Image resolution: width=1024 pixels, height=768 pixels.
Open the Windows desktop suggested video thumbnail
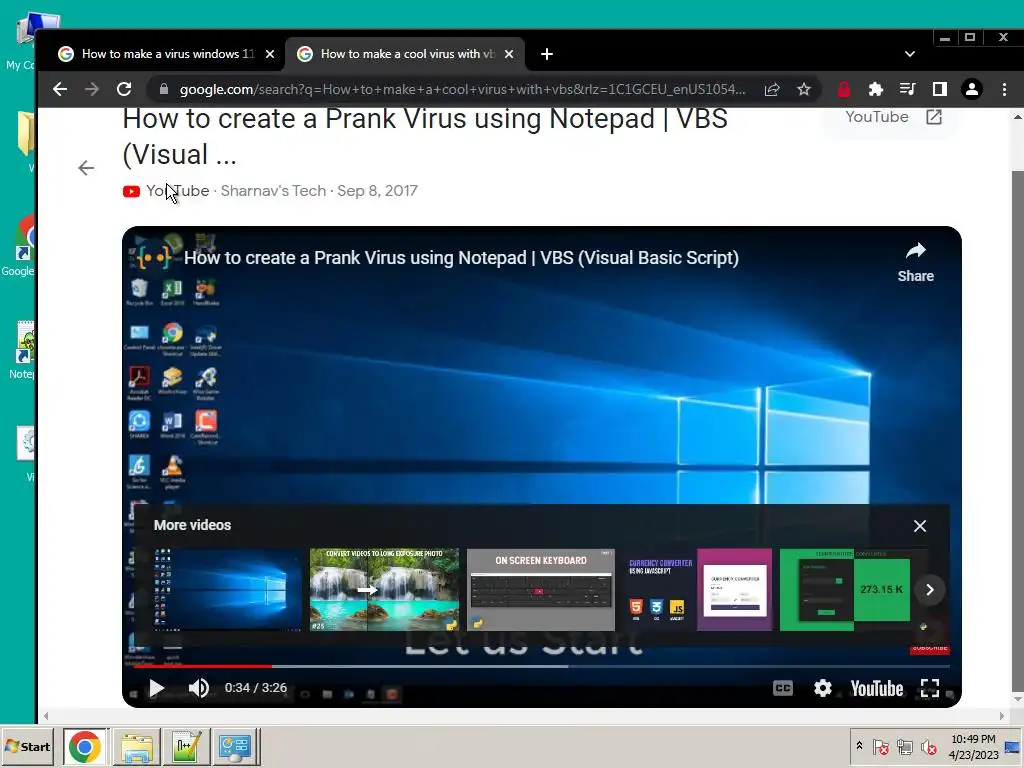point(227,590)
